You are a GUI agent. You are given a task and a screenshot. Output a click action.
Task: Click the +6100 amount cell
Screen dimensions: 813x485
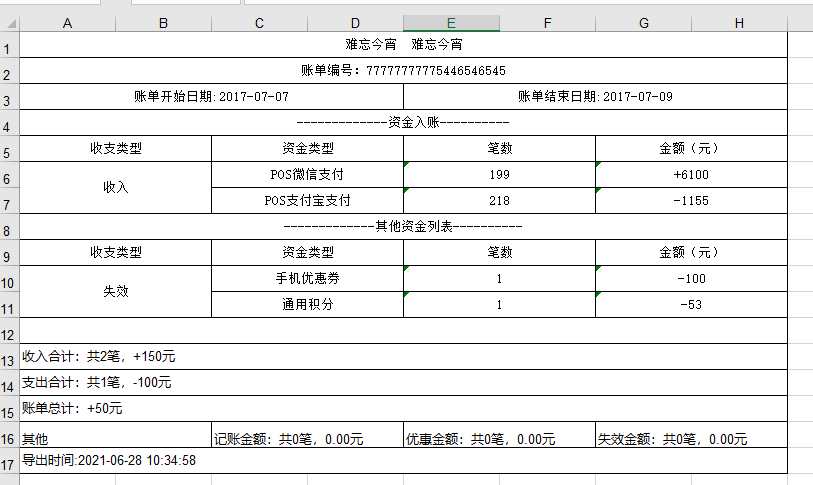692,174
